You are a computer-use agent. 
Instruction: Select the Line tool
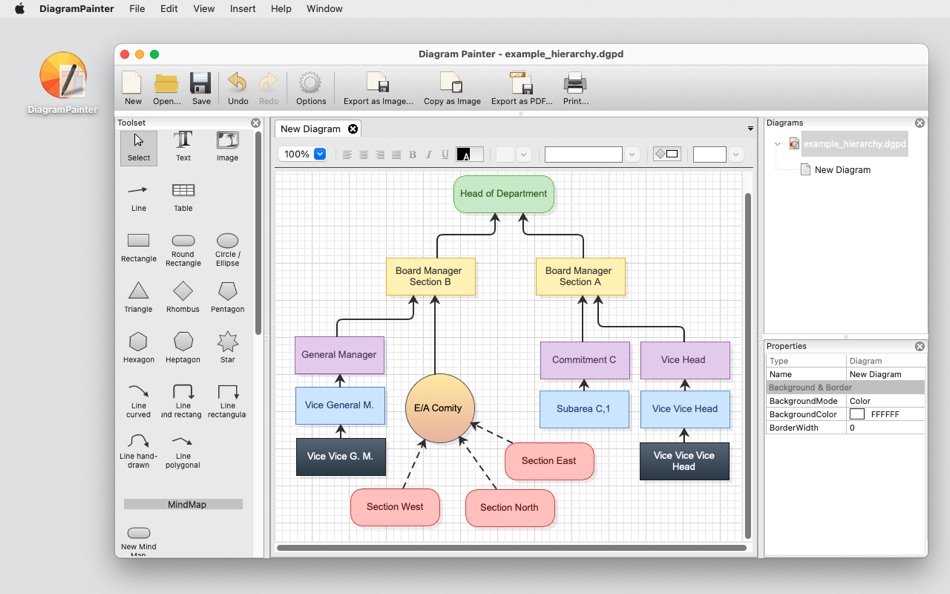pyautogui.click(x=138, y=198)
